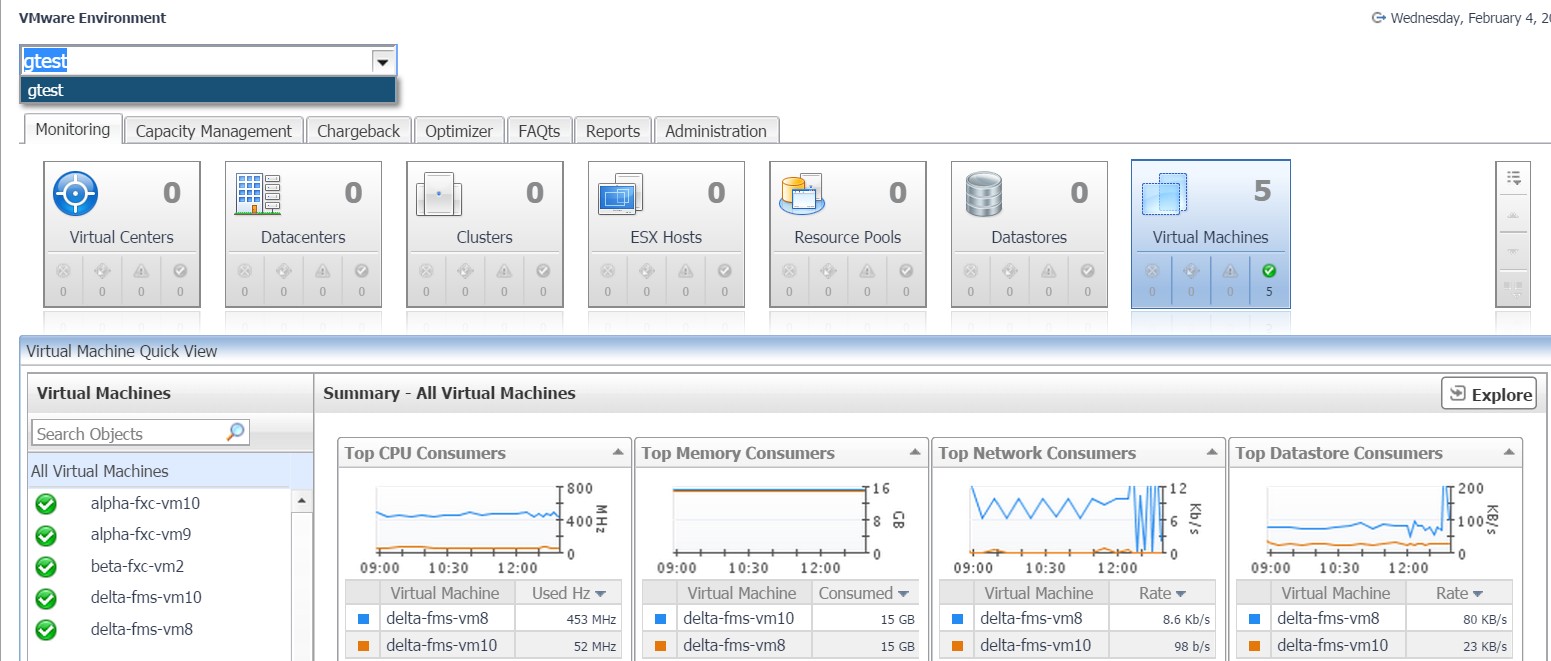Sort Top Datastore Consumers by Rate
Screen dimensions: 1551x661
[1460, 593]
